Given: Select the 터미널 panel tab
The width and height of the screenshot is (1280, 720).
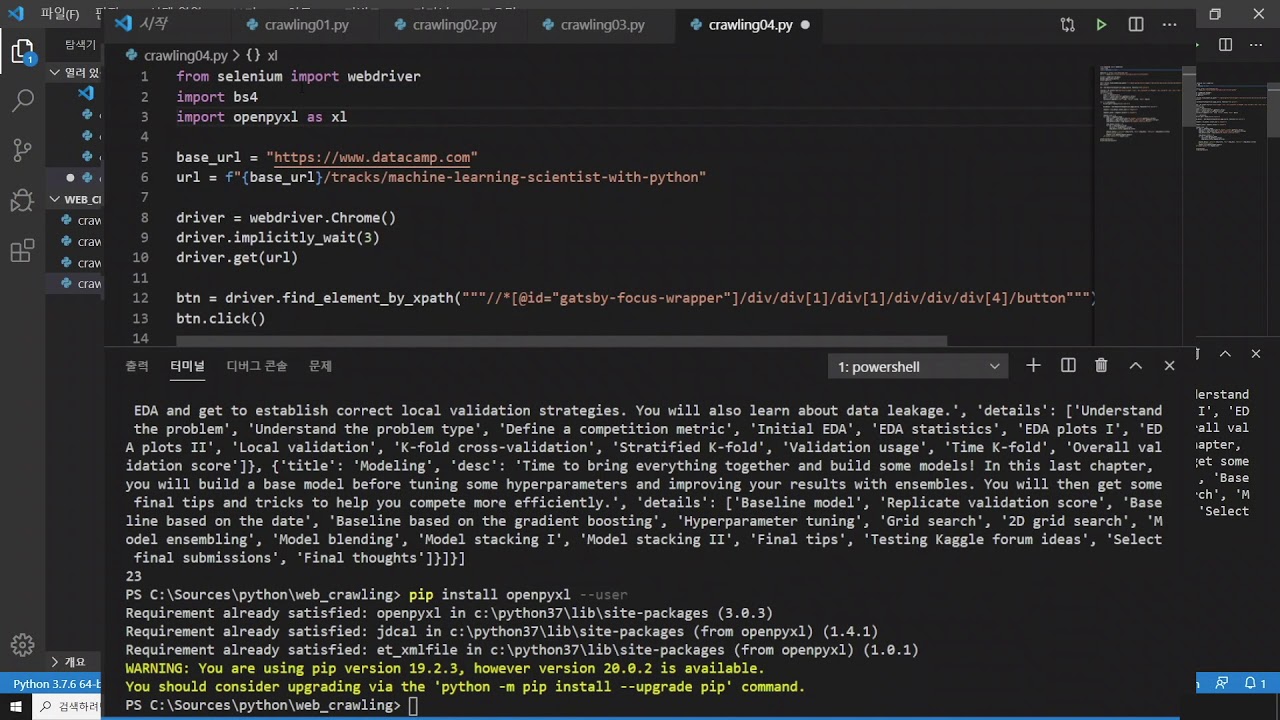Looking at the screenshot, I should pos(187,366).
